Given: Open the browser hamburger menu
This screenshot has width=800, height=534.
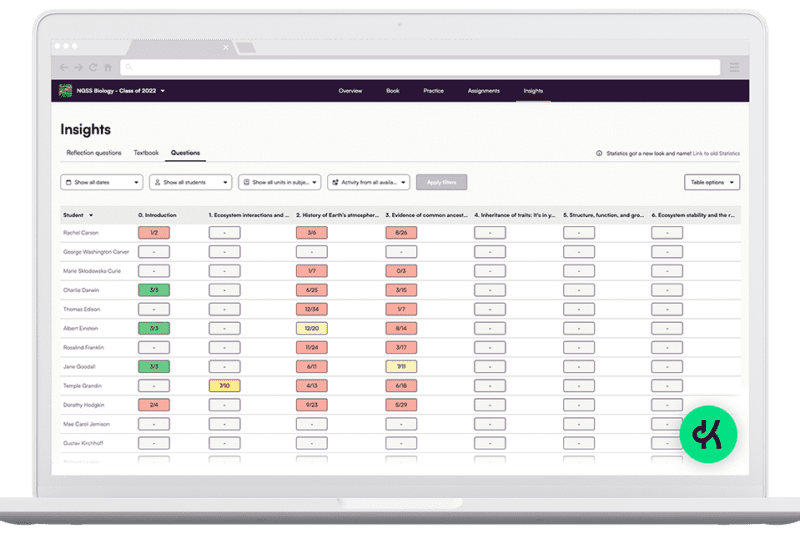Looking at the screenshot, I should pos(734,68).
